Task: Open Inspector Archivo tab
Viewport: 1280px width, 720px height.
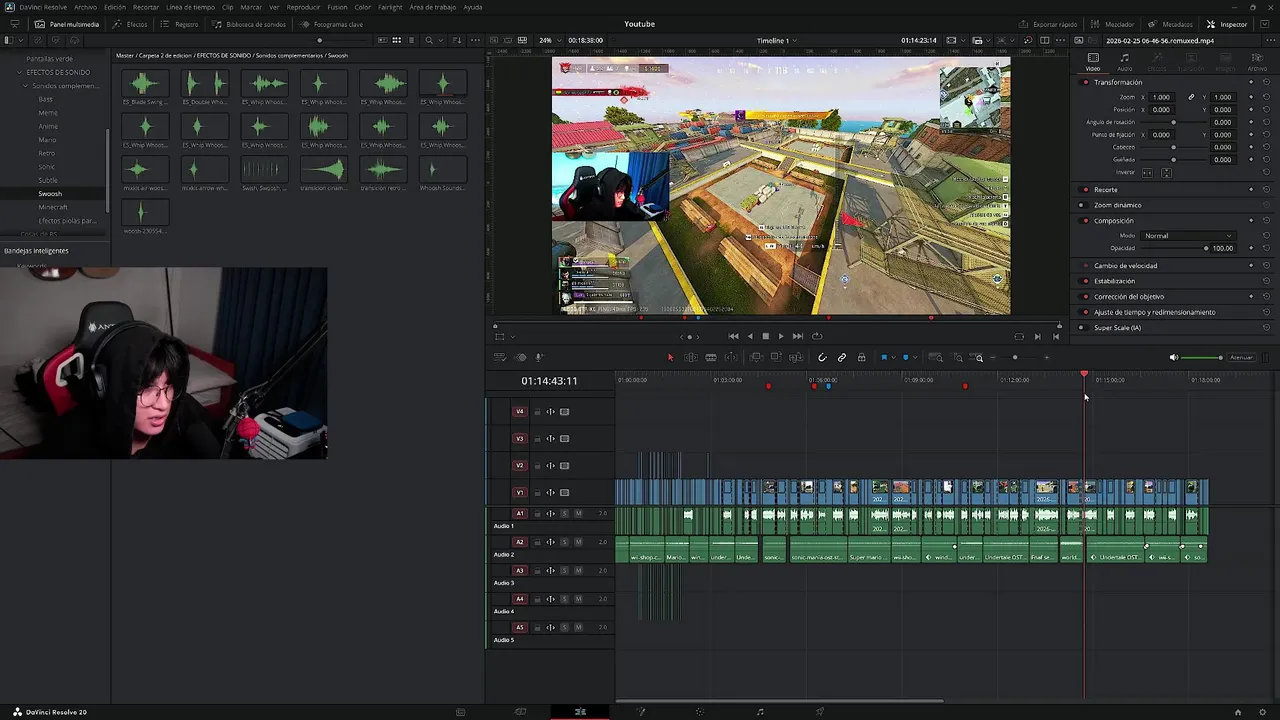Action: (1256, 62)
